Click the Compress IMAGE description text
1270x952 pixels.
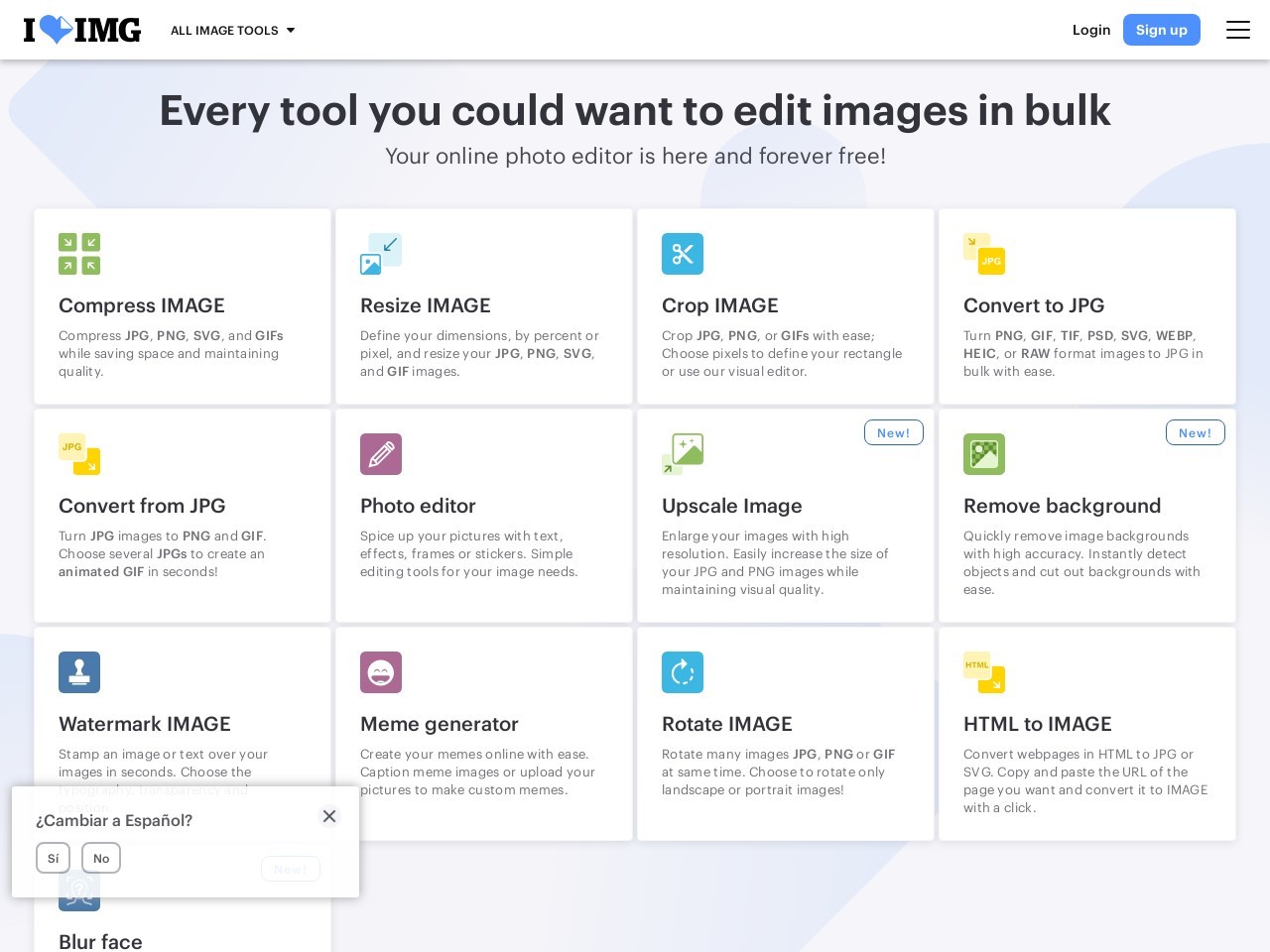[x=171, y=353]
